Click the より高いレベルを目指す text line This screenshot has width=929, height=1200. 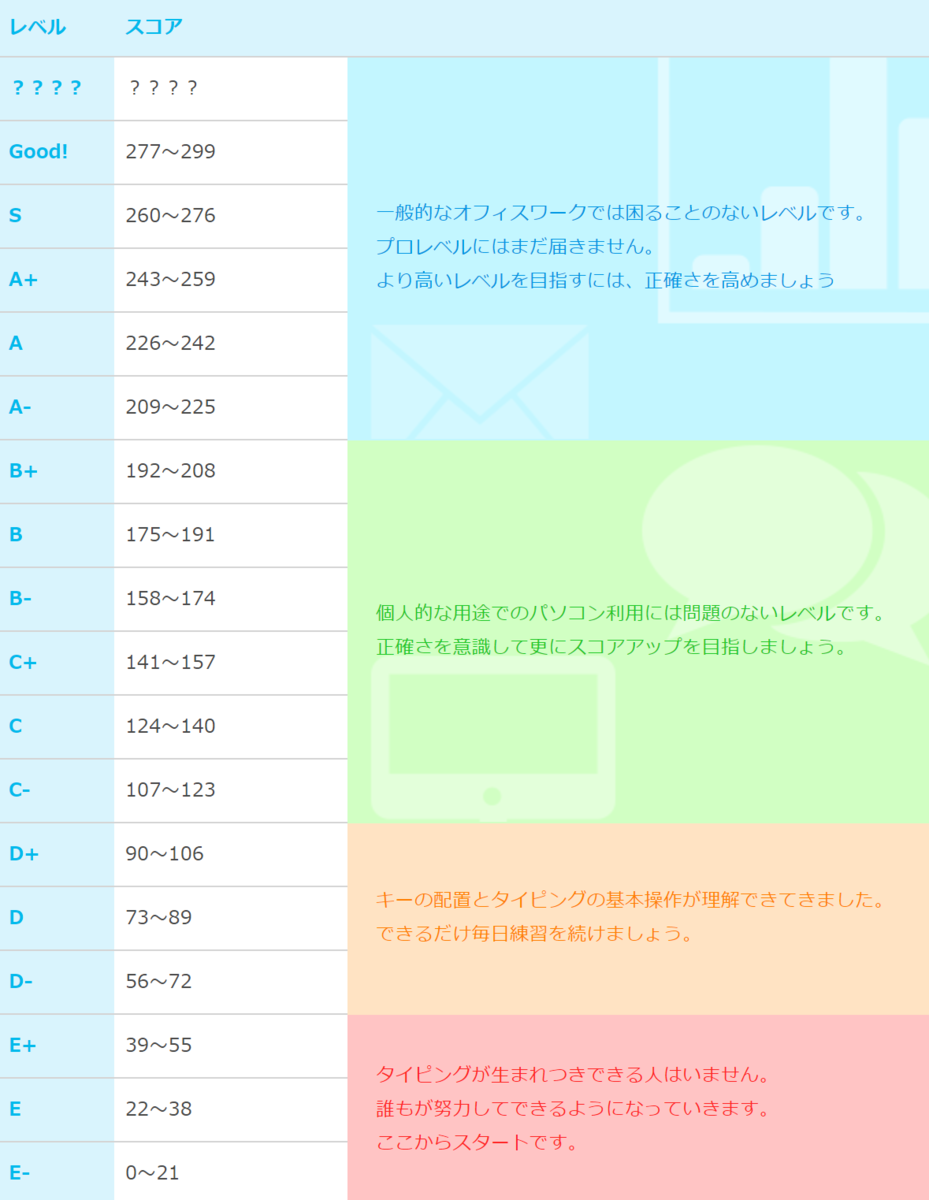[x=605, y=280]
